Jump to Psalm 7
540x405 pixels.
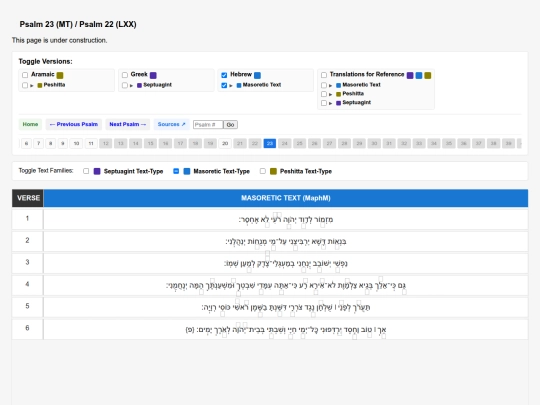click(39, 144)
